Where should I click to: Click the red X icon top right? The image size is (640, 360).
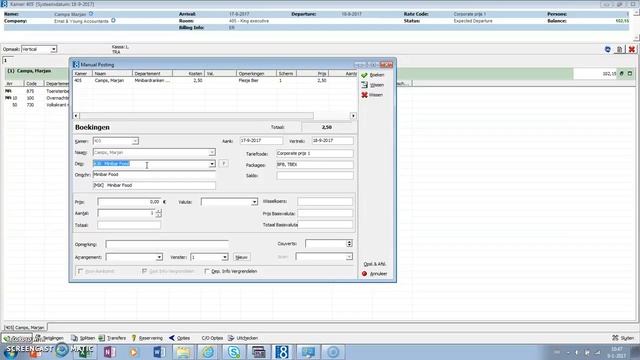click(631, 49)
